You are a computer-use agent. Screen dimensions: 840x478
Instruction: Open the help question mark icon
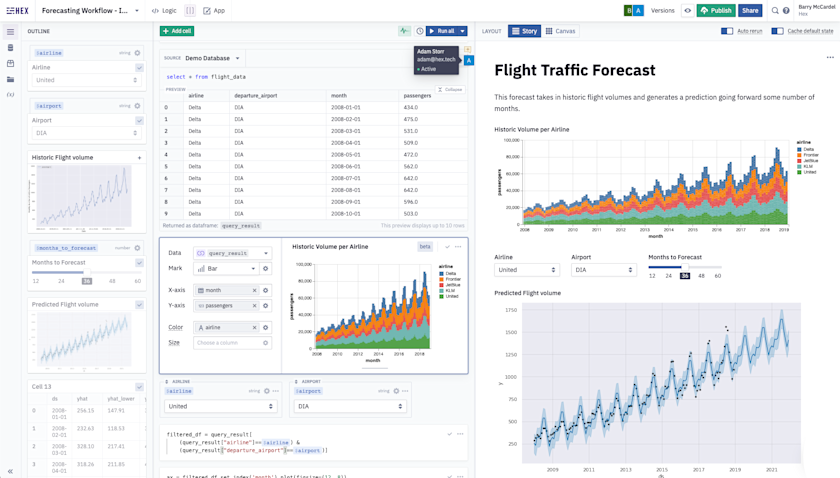pos(786,11)
